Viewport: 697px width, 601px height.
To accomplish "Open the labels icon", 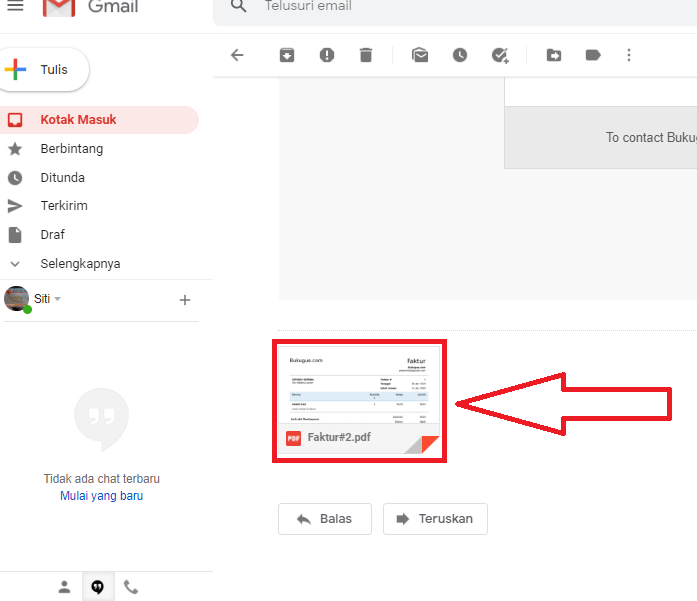I will pyautogui.click(x=593, y=55).
